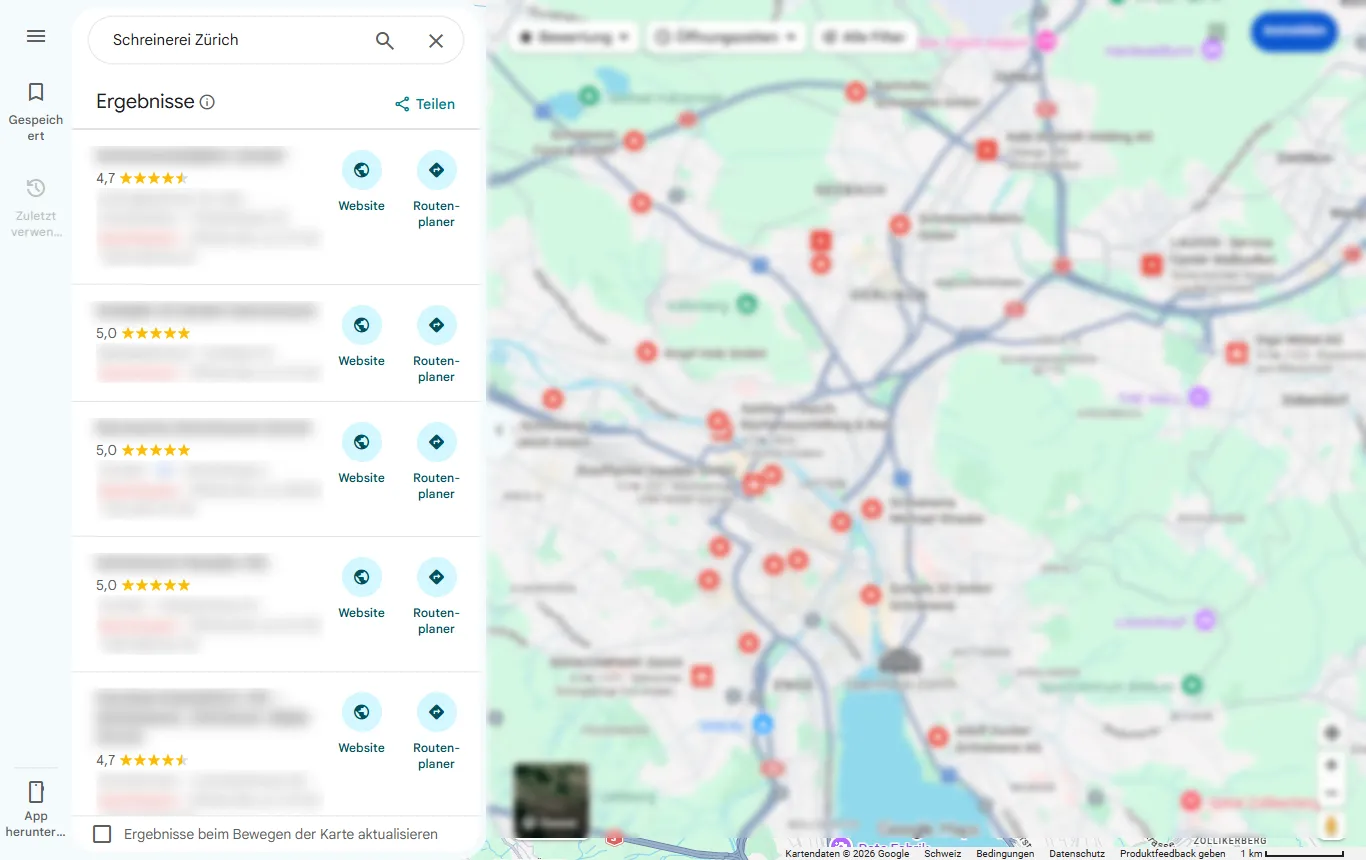Screen dimensions: 1366x860
Task: Enable updating results when map moves
Action: (x=102, y=834)
